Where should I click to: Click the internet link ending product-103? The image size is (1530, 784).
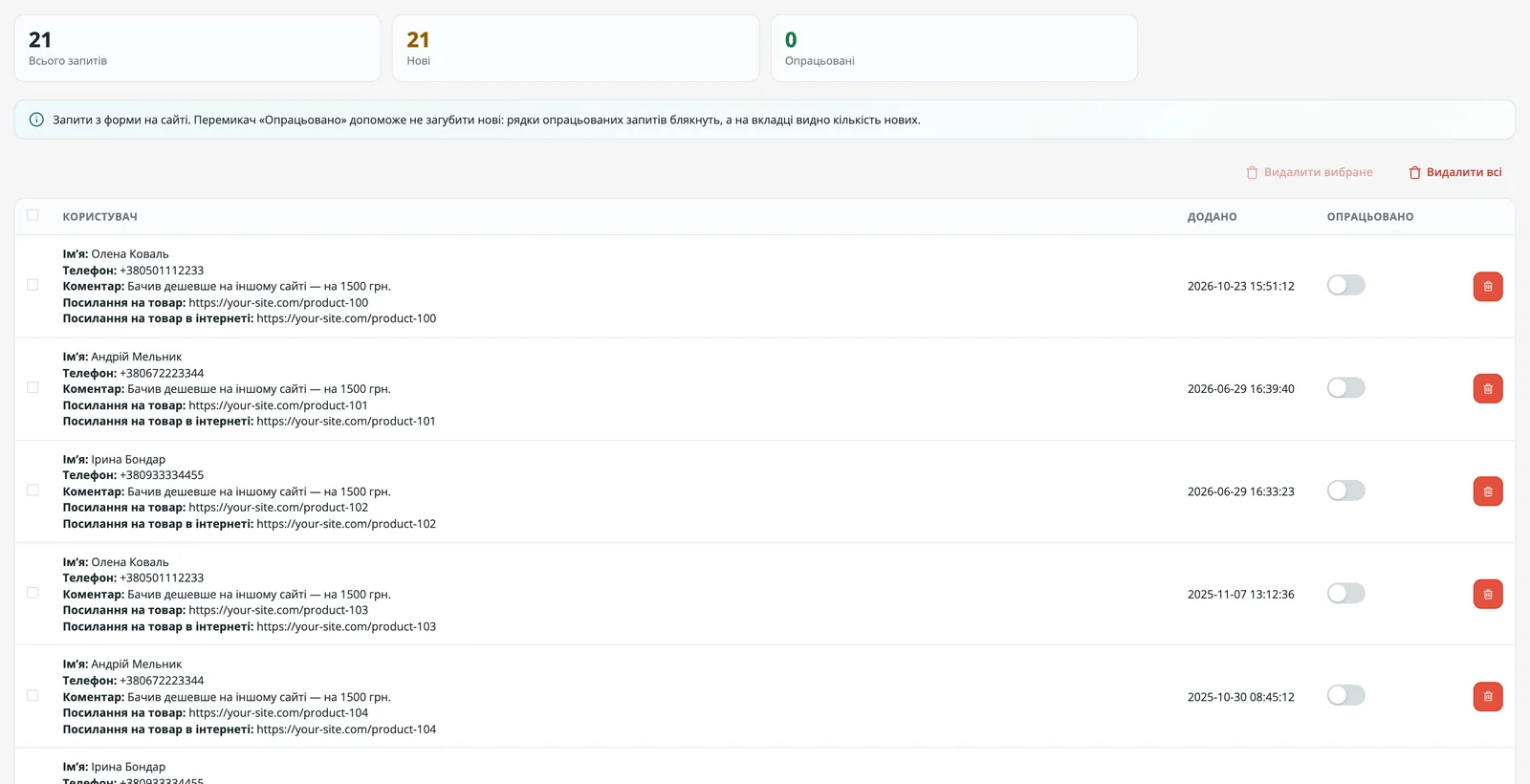click(x=346, y=627)
